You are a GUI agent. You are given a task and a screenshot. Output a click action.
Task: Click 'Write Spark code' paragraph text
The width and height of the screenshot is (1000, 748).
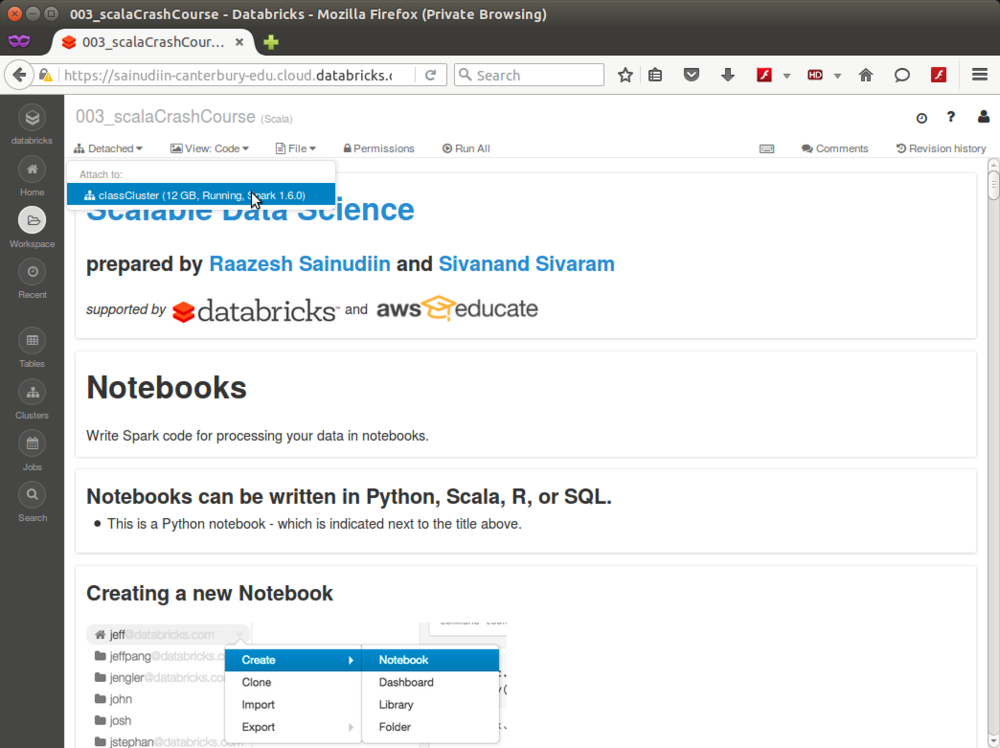258,436
